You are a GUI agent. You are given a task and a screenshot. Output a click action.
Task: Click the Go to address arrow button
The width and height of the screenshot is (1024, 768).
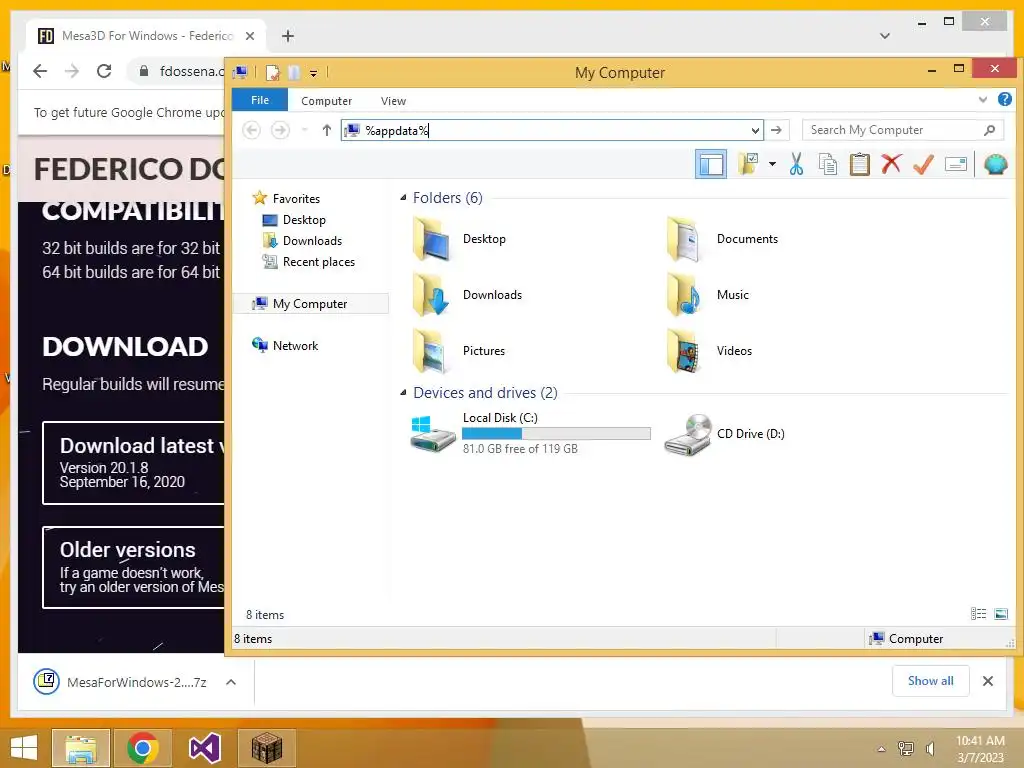[x=776, y=130]
